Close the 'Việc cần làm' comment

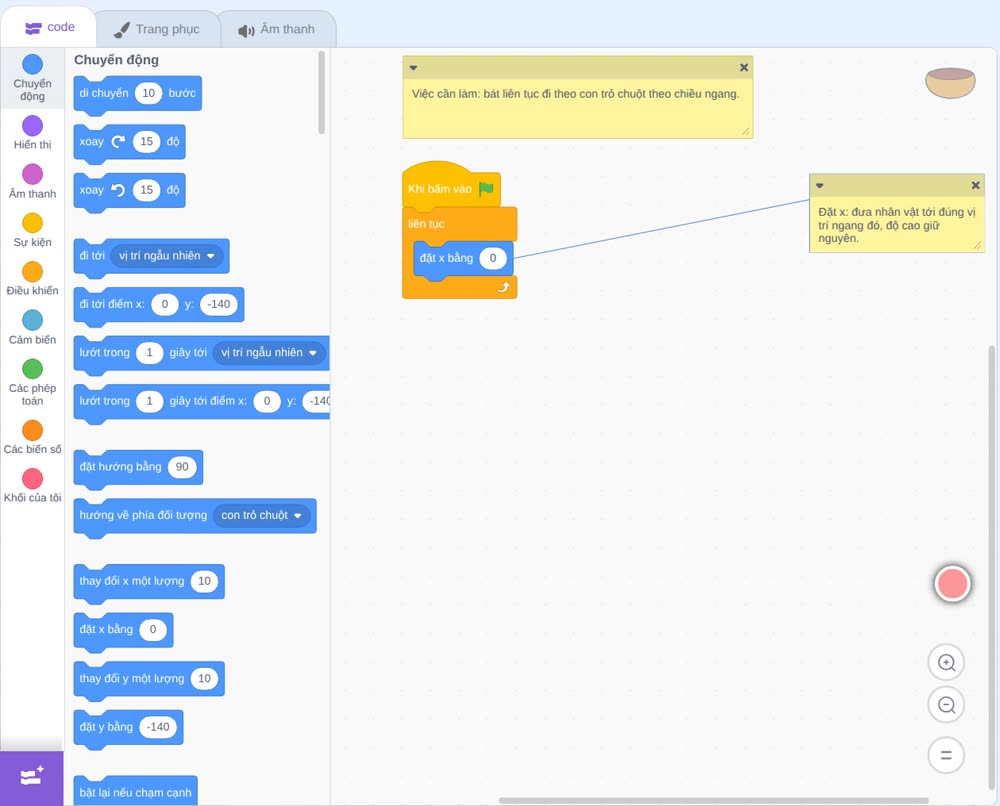(744, 68)
